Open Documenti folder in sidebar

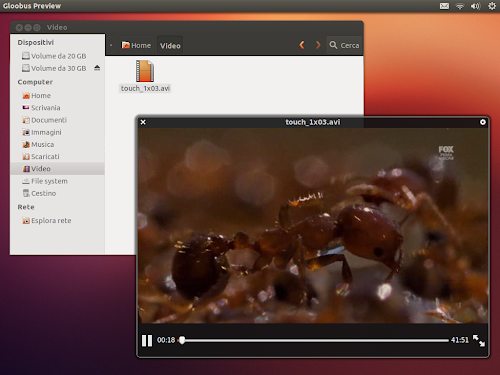(x=57, y=120)
